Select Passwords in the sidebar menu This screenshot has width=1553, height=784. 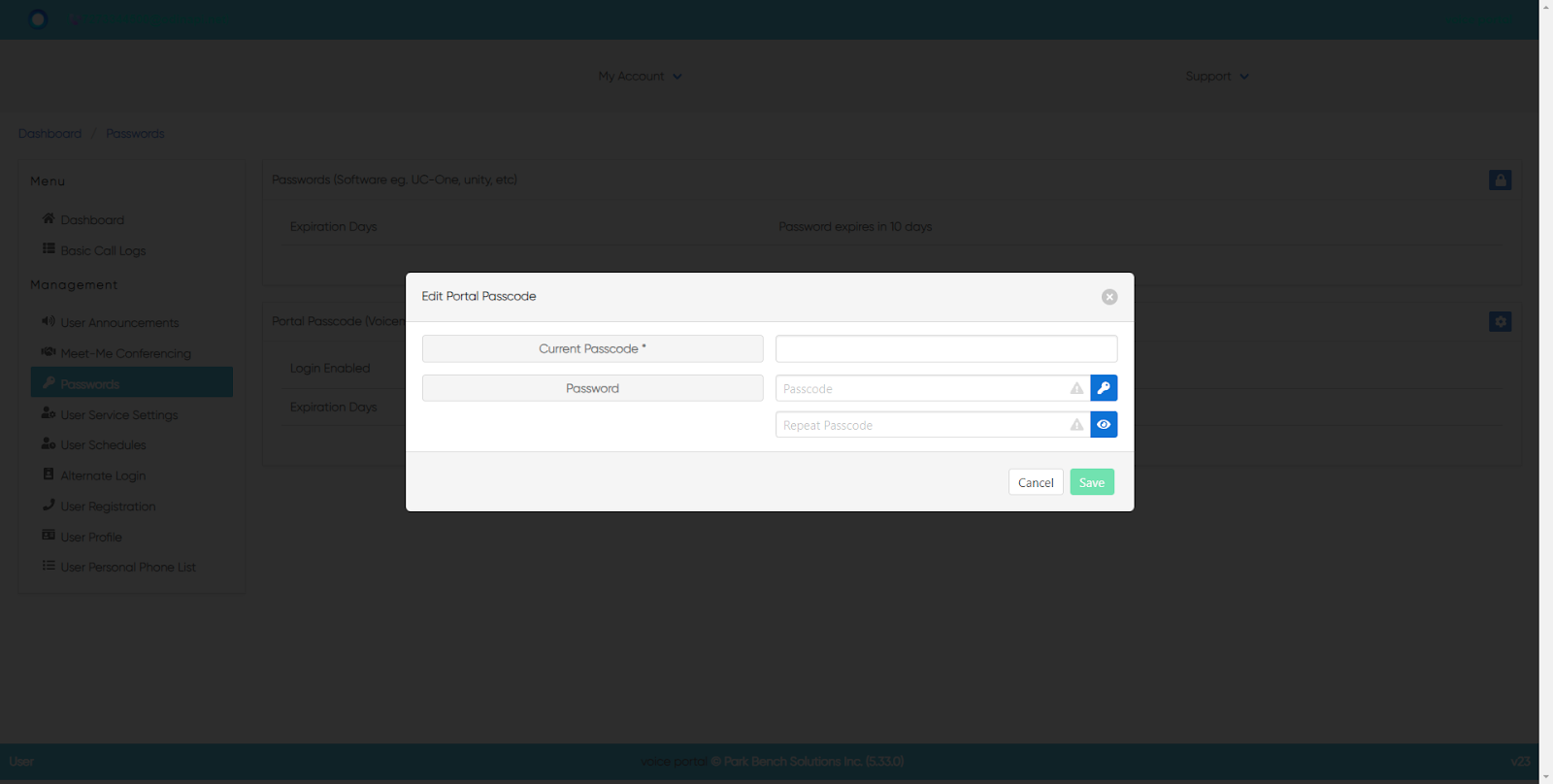(x=132, y=382)
